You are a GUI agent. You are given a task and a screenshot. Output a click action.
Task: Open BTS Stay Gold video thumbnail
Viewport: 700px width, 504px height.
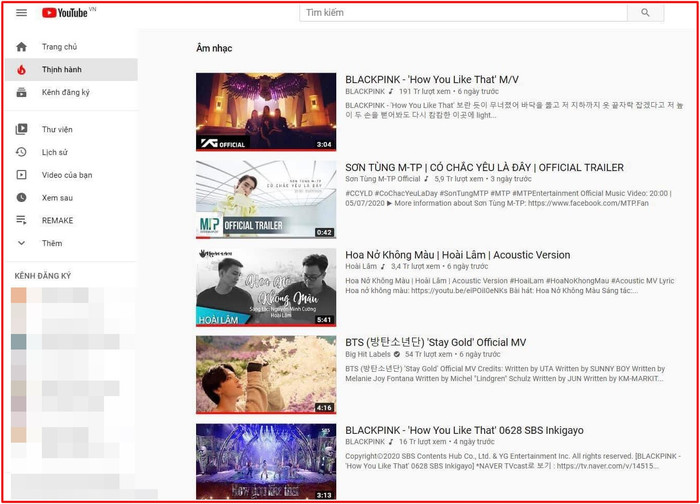[266, 375]
